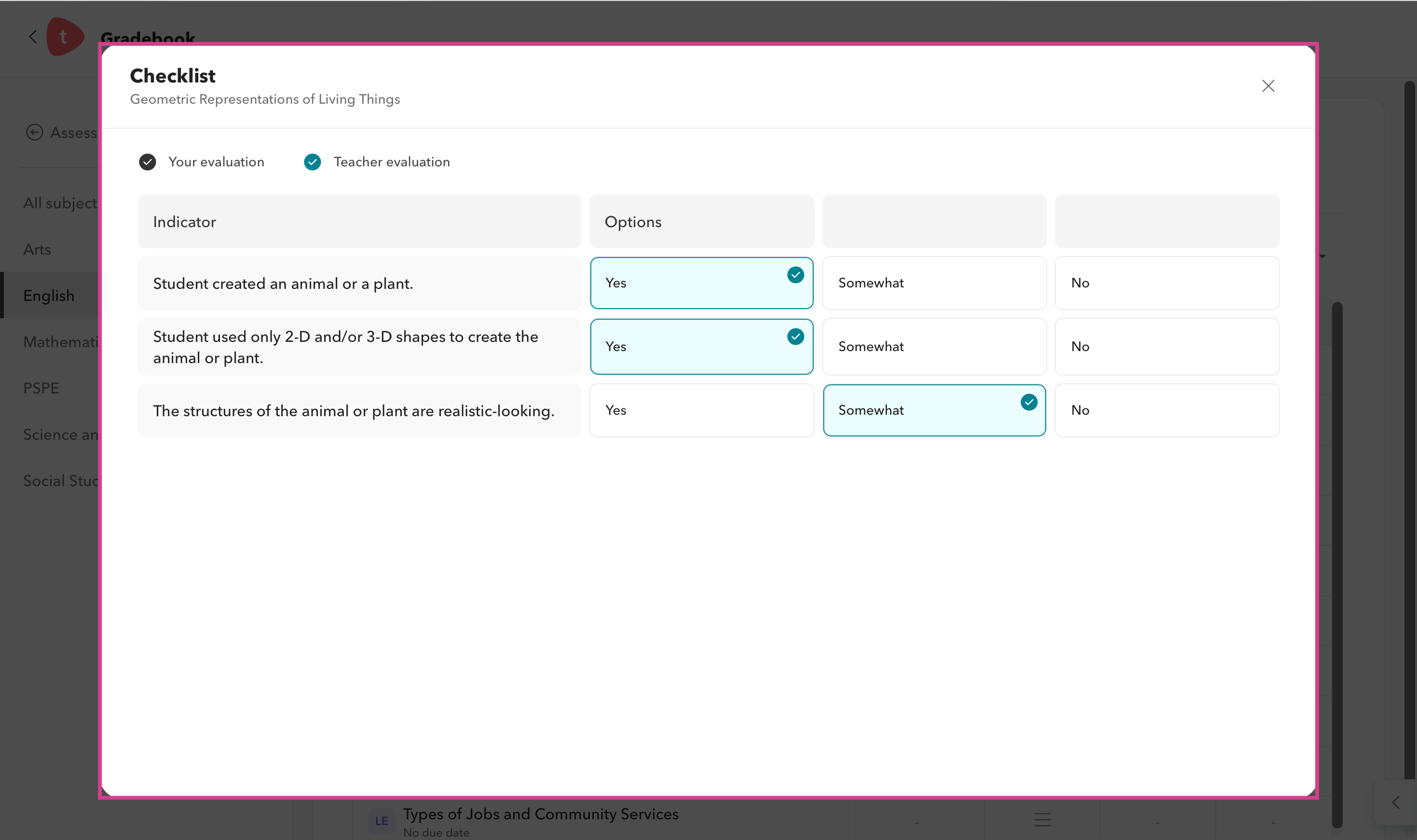1417x840 pixels.
Task: Click the collapse chevron at the bottom right
Action: pyautogui.click(x=1395, y=802)
